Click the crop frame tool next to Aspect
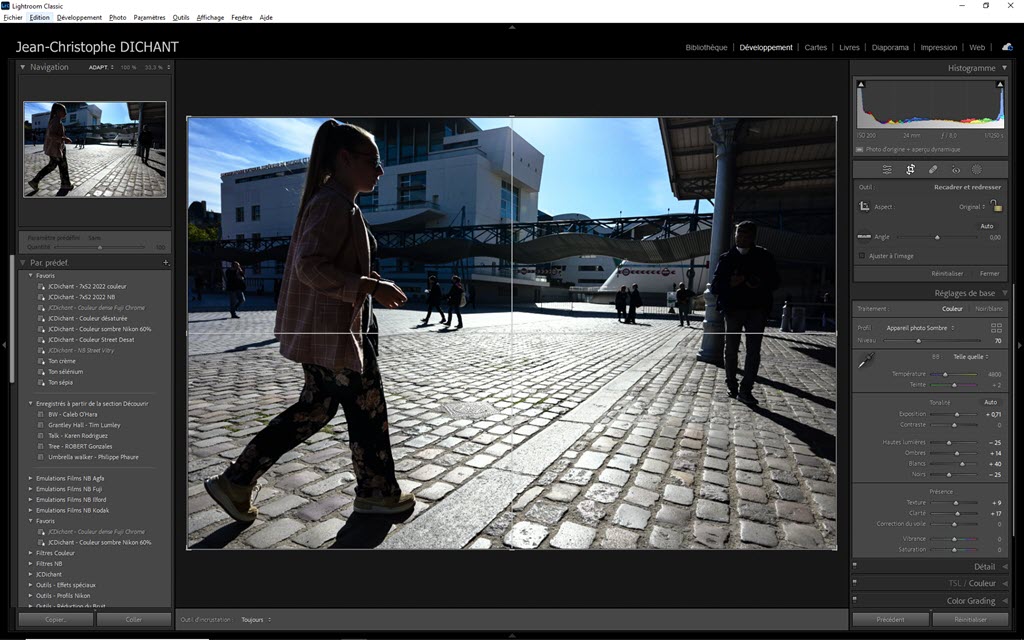The image size is (1024, 640). [864, 206]
